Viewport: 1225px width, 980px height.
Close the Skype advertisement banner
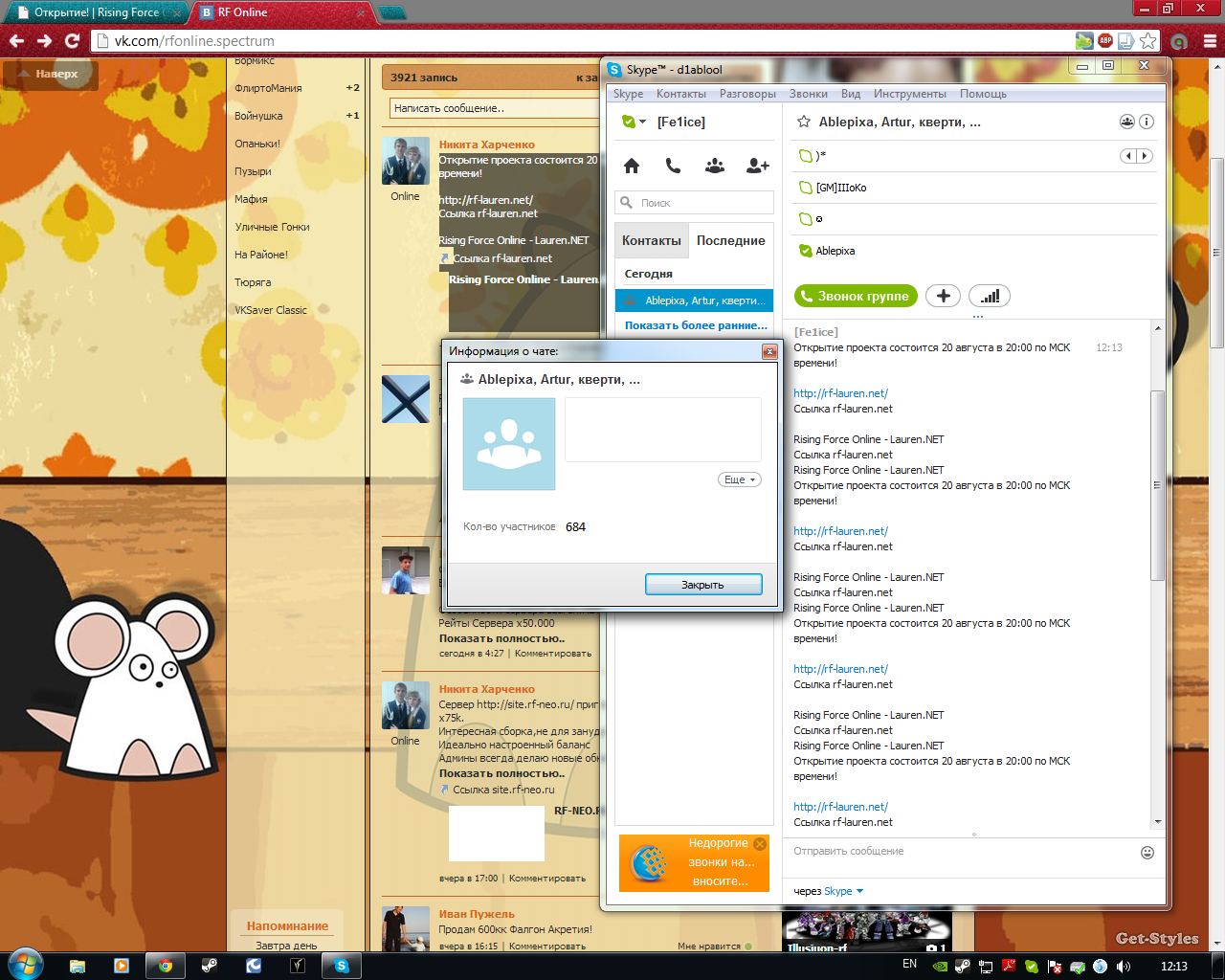[x=760, y=844]
